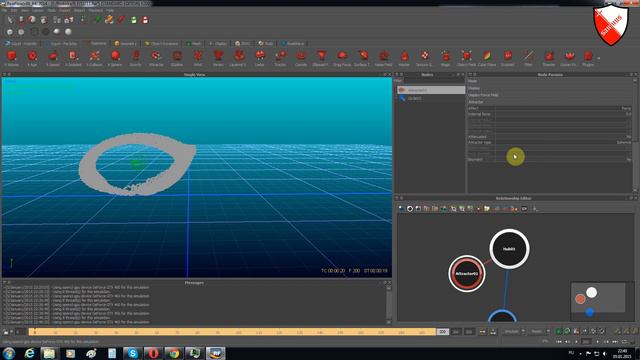Add a k Volume daemon from shelf
This screenshot has height=360, width=640.
(11, 58)
